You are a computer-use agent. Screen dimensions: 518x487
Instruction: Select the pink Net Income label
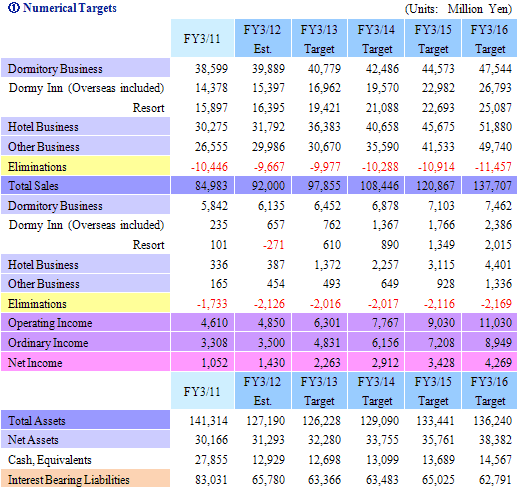(x=85, y=362)
